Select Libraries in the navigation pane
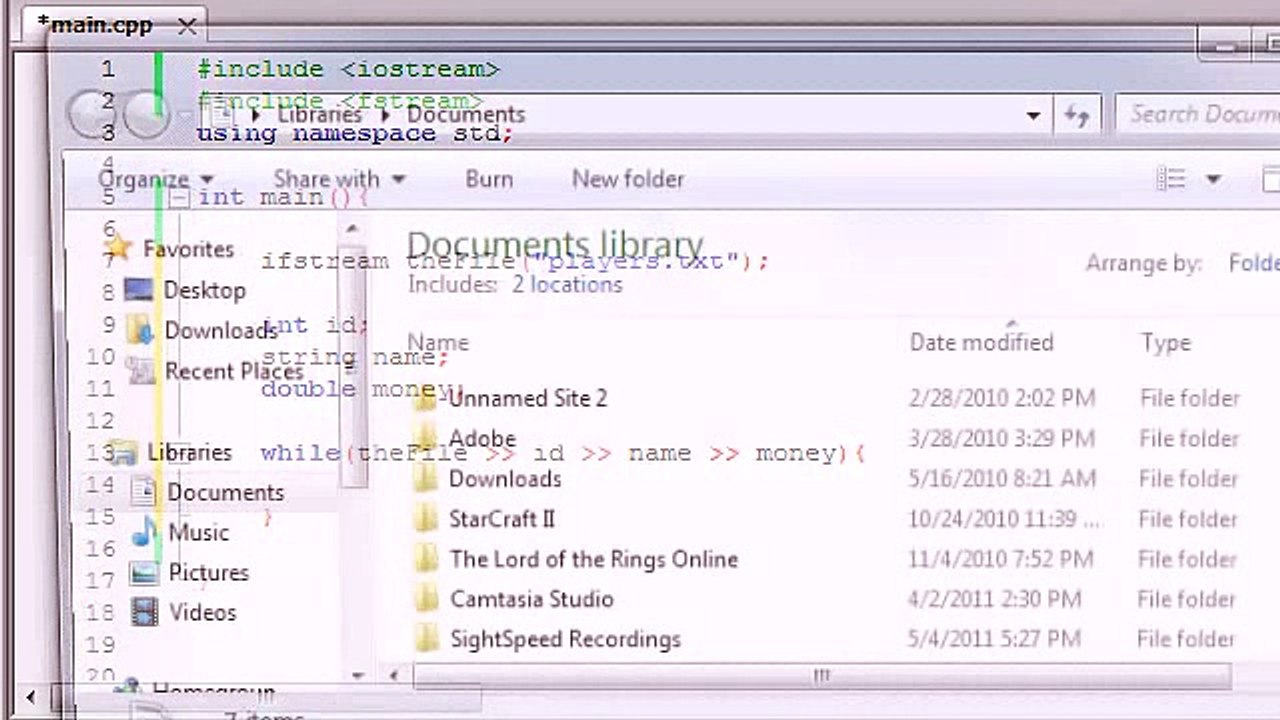This screenshot has height=720, width=1280. pos(189,452)
